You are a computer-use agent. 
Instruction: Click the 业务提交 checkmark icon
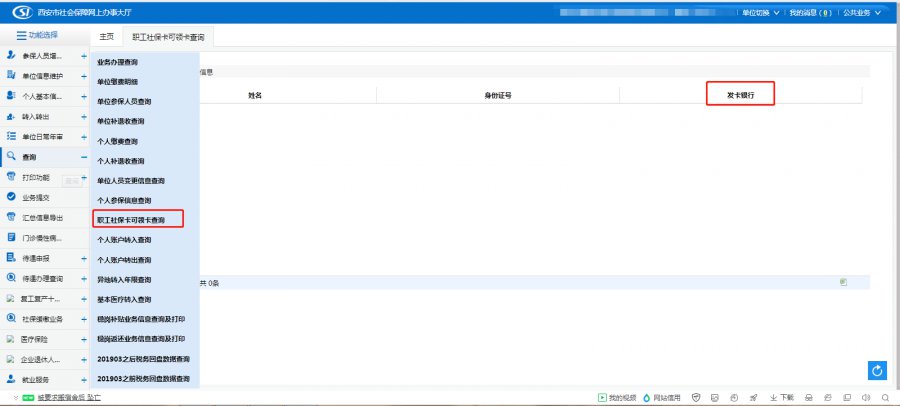(10, 198)
